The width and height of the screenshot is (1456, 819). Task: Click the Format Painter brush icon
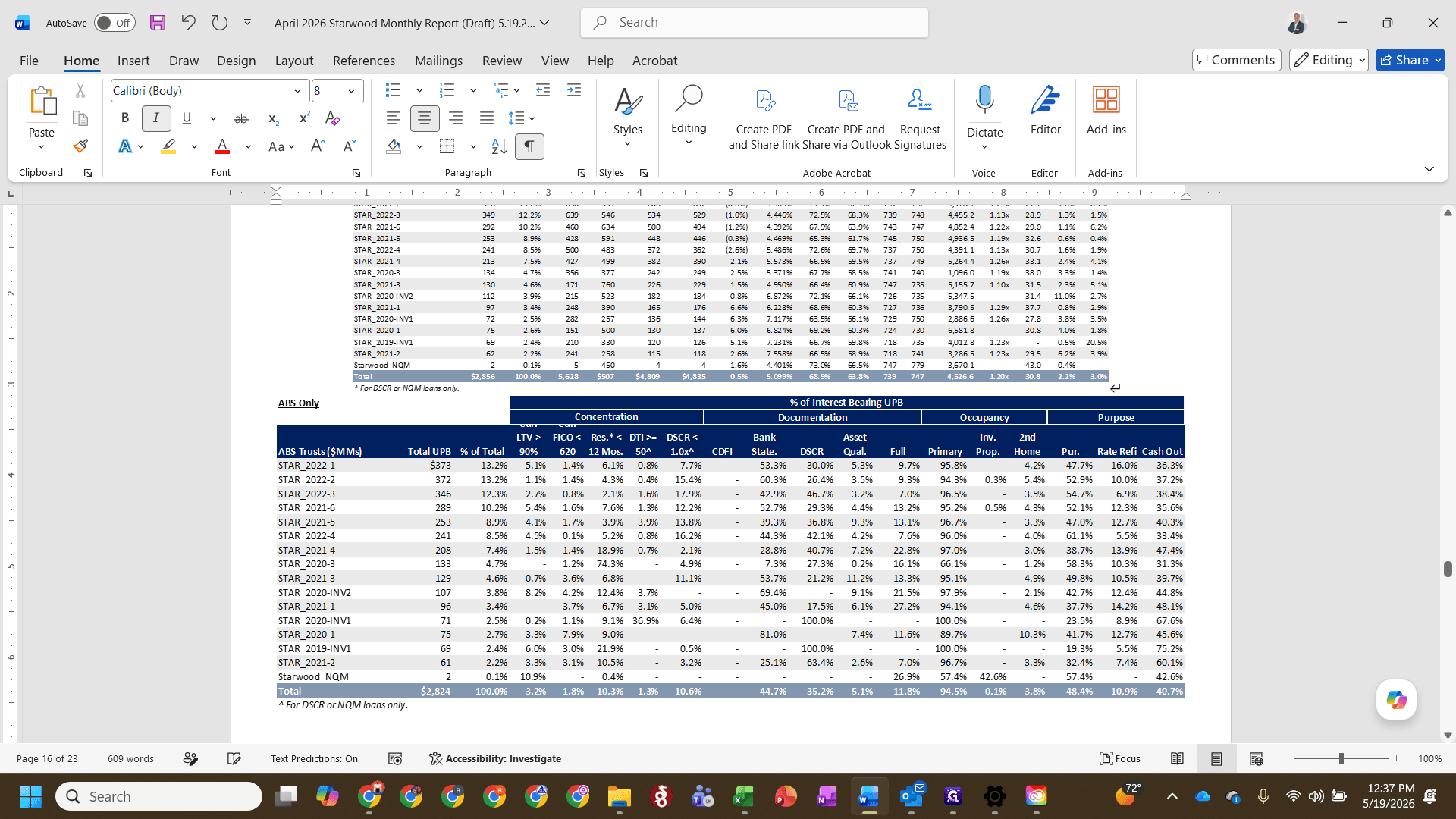(80, 146)
